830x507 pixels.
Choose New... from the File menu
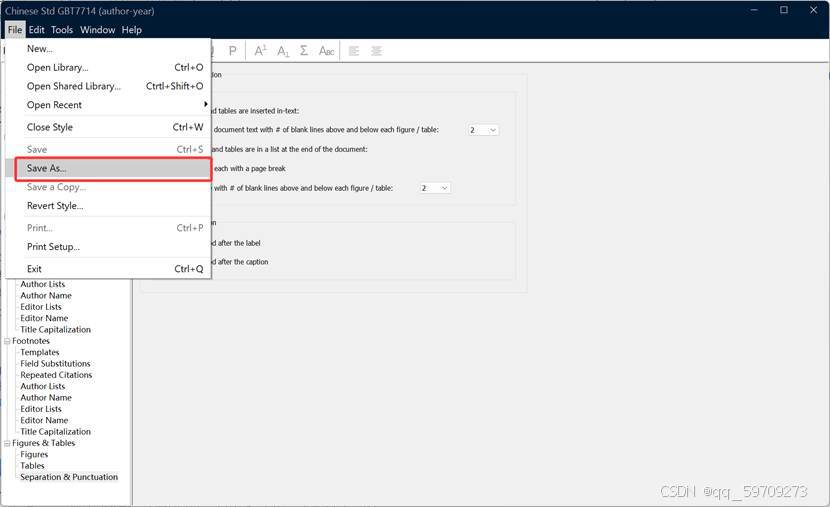tap(108, 49)
